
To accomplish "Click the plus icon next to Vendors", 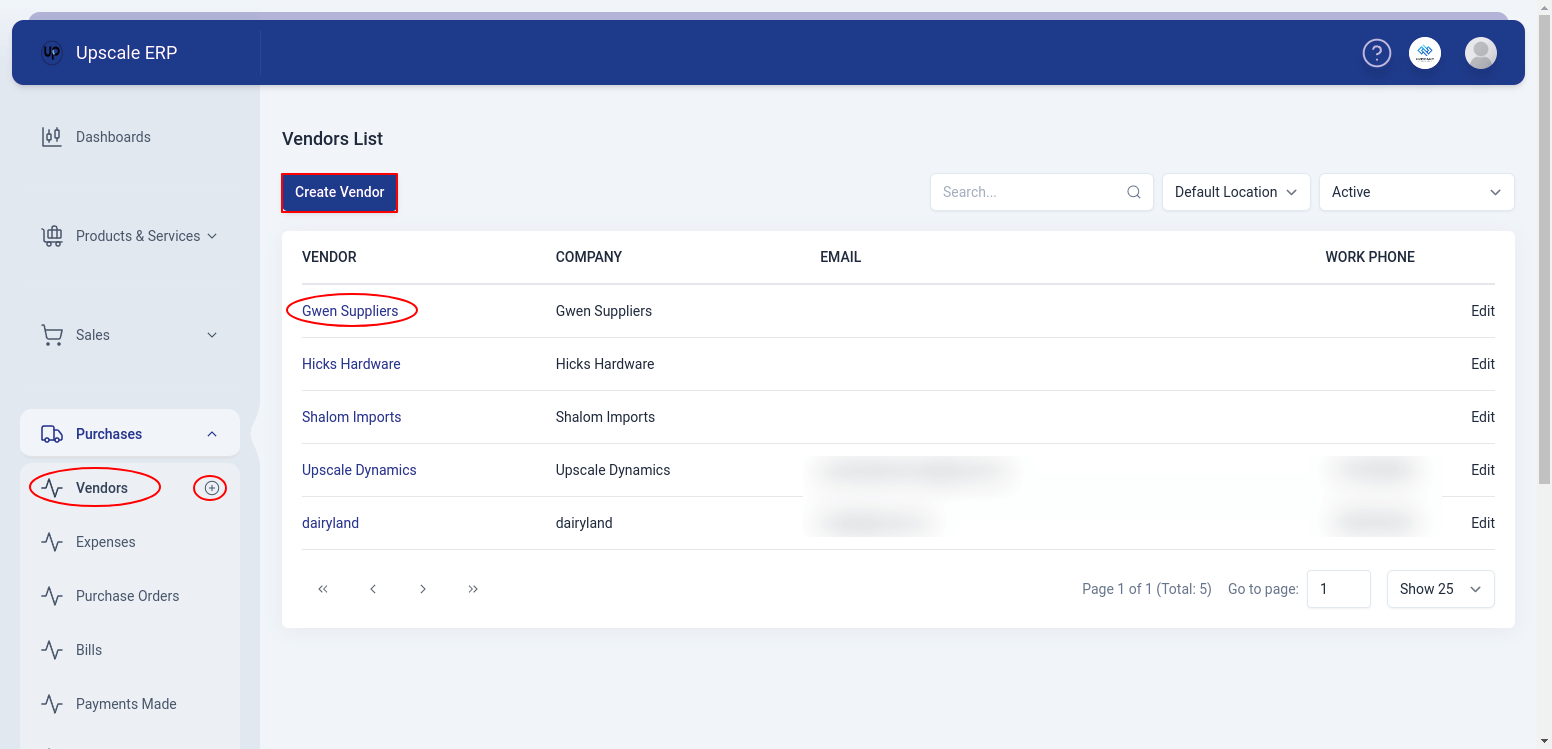I will point(210,487).
